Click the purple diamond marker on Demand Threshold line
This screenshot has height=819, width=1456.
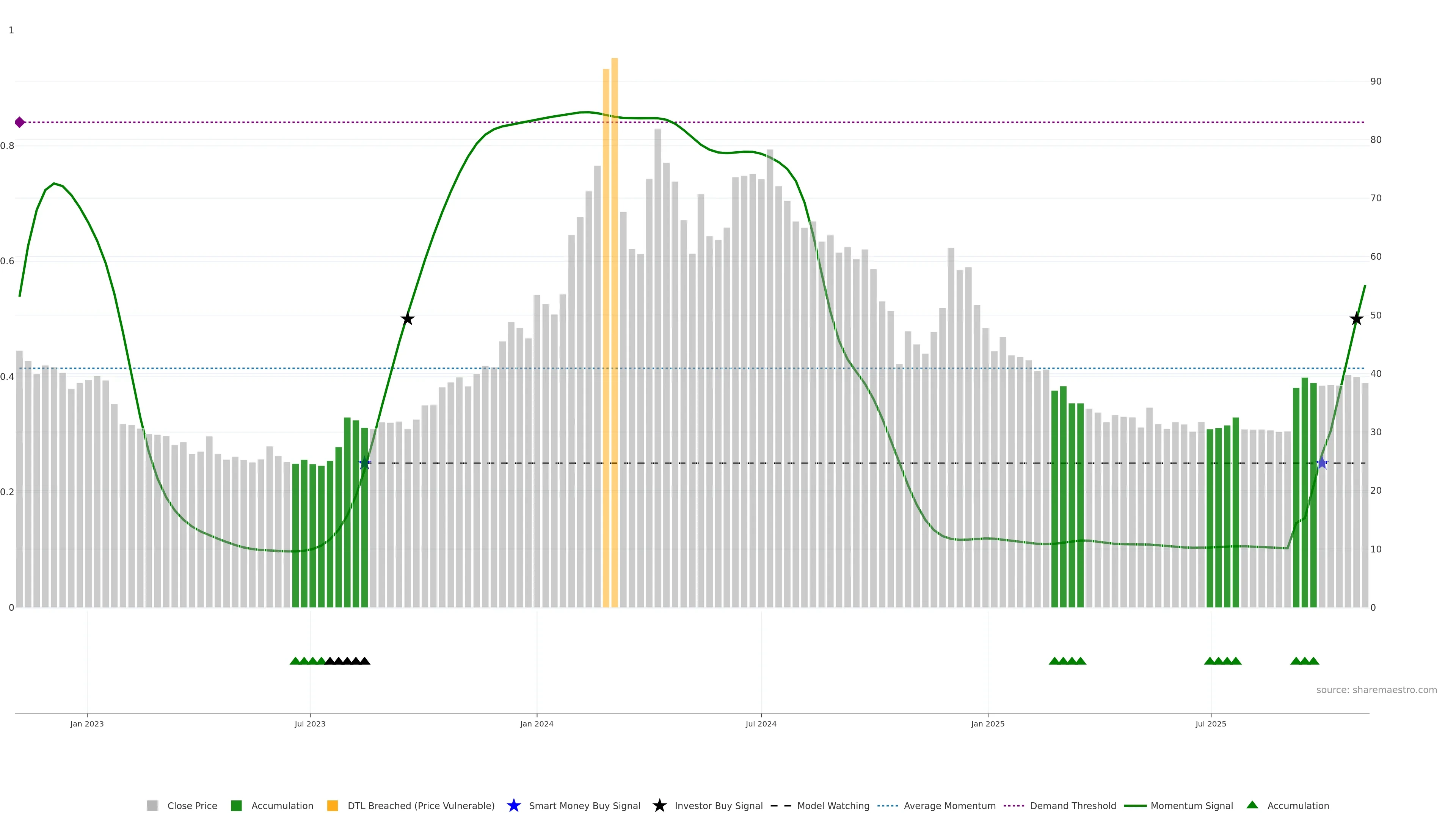(20, 122)
